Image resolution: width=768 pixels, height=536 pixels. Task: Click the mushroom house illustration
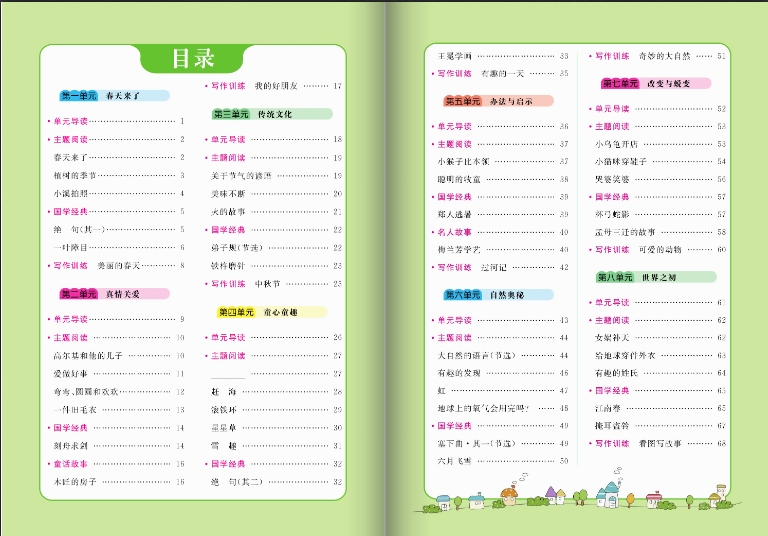pos(510,494)
